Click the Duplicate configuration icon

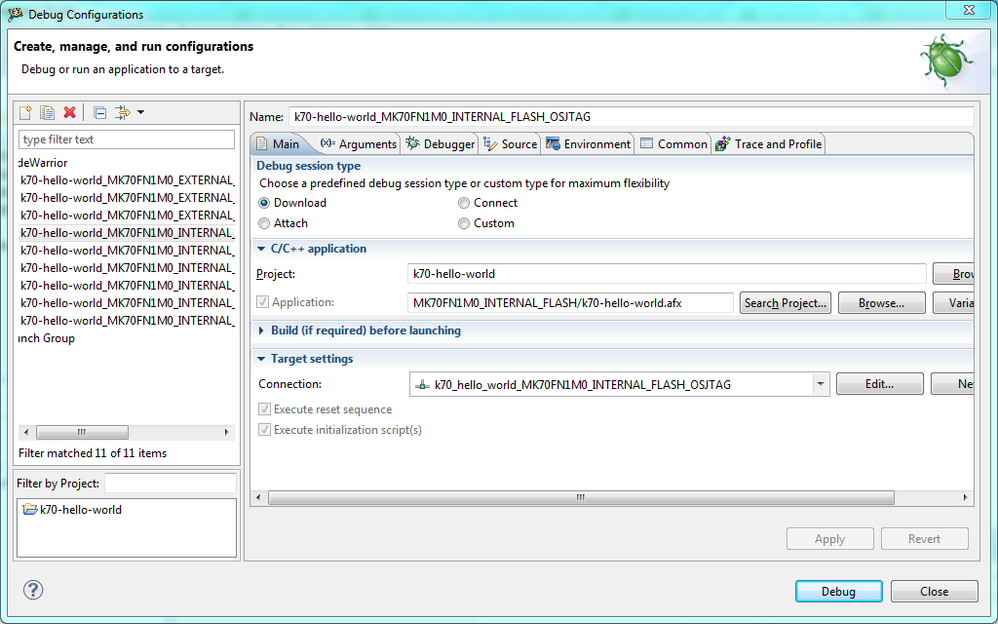(47, 113)
